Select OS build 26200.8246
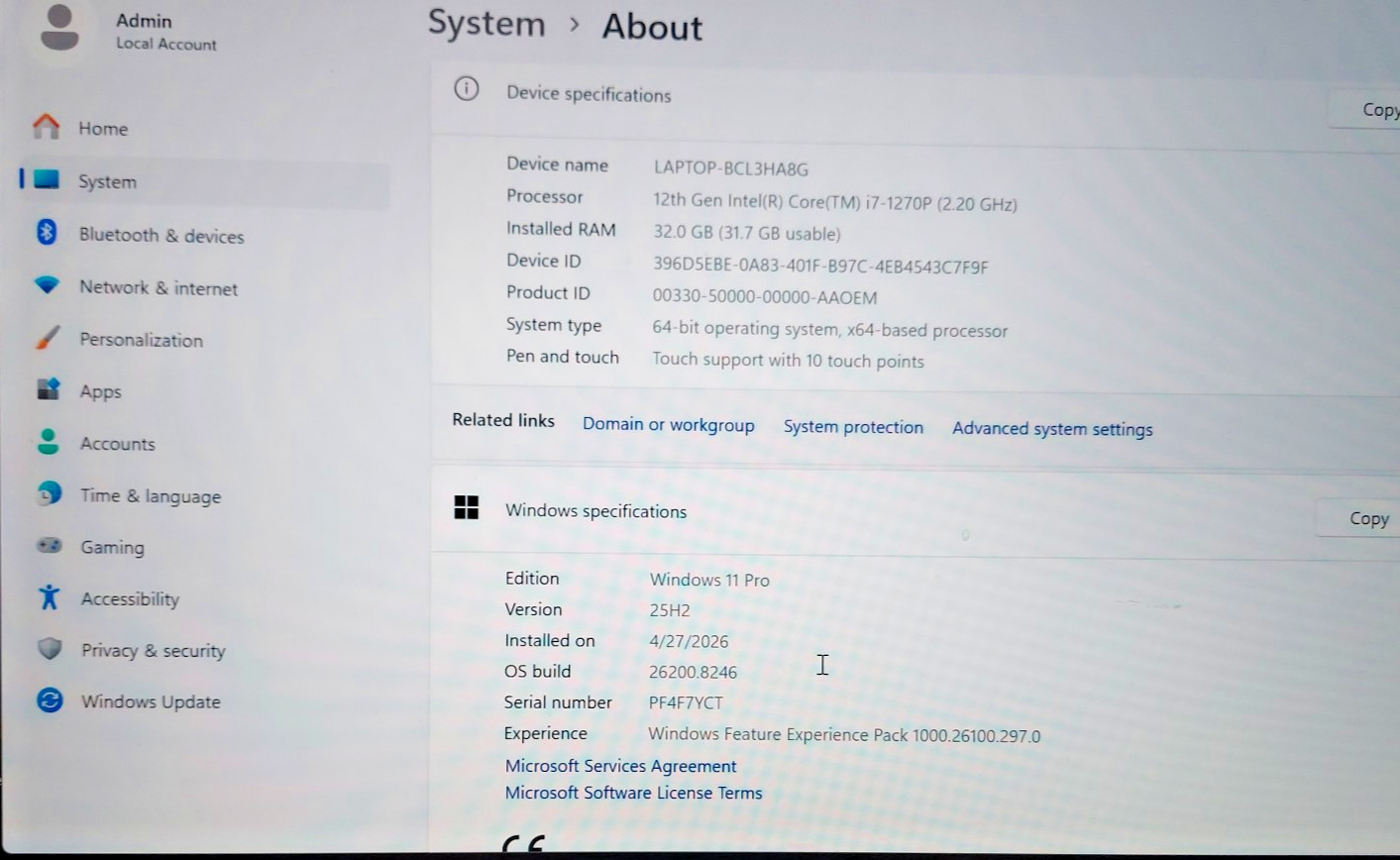Screen dimensions: 1400x860 (694, 672)
